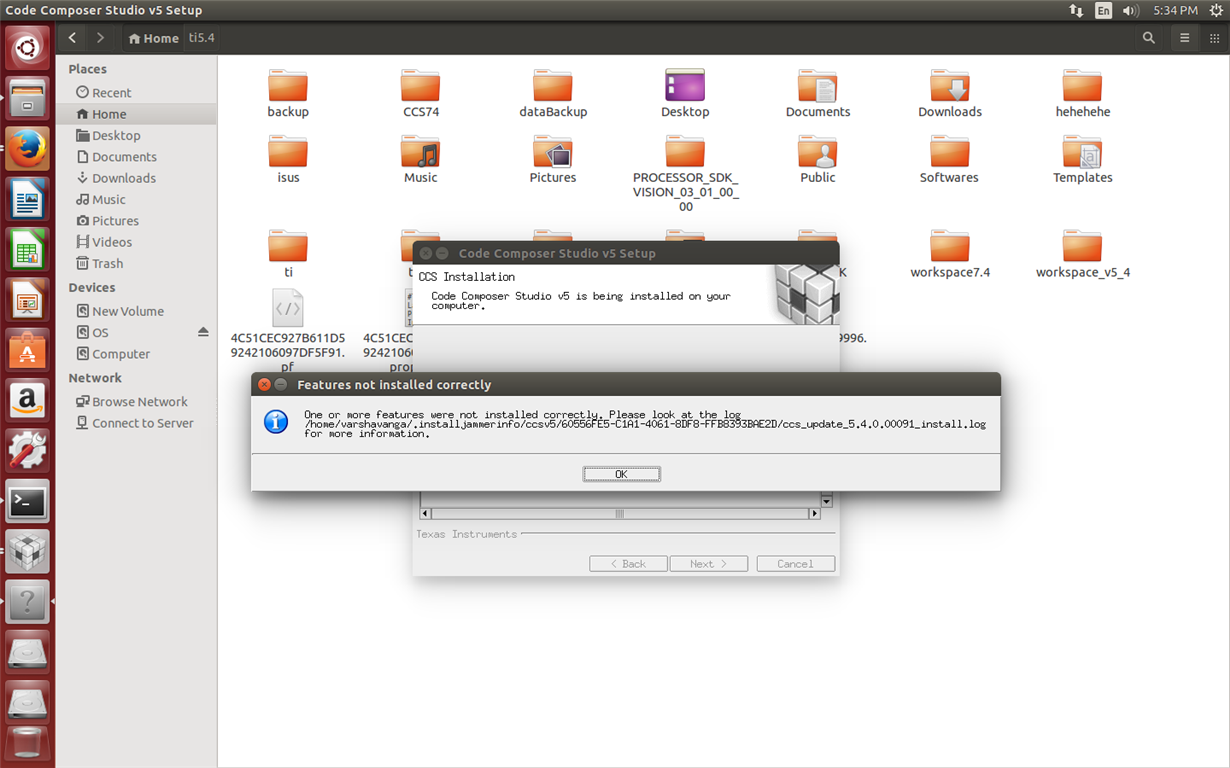Open the backup folder
This screenshot has width=1230, height=768.
pyautogui.click(x=288, y=94)
